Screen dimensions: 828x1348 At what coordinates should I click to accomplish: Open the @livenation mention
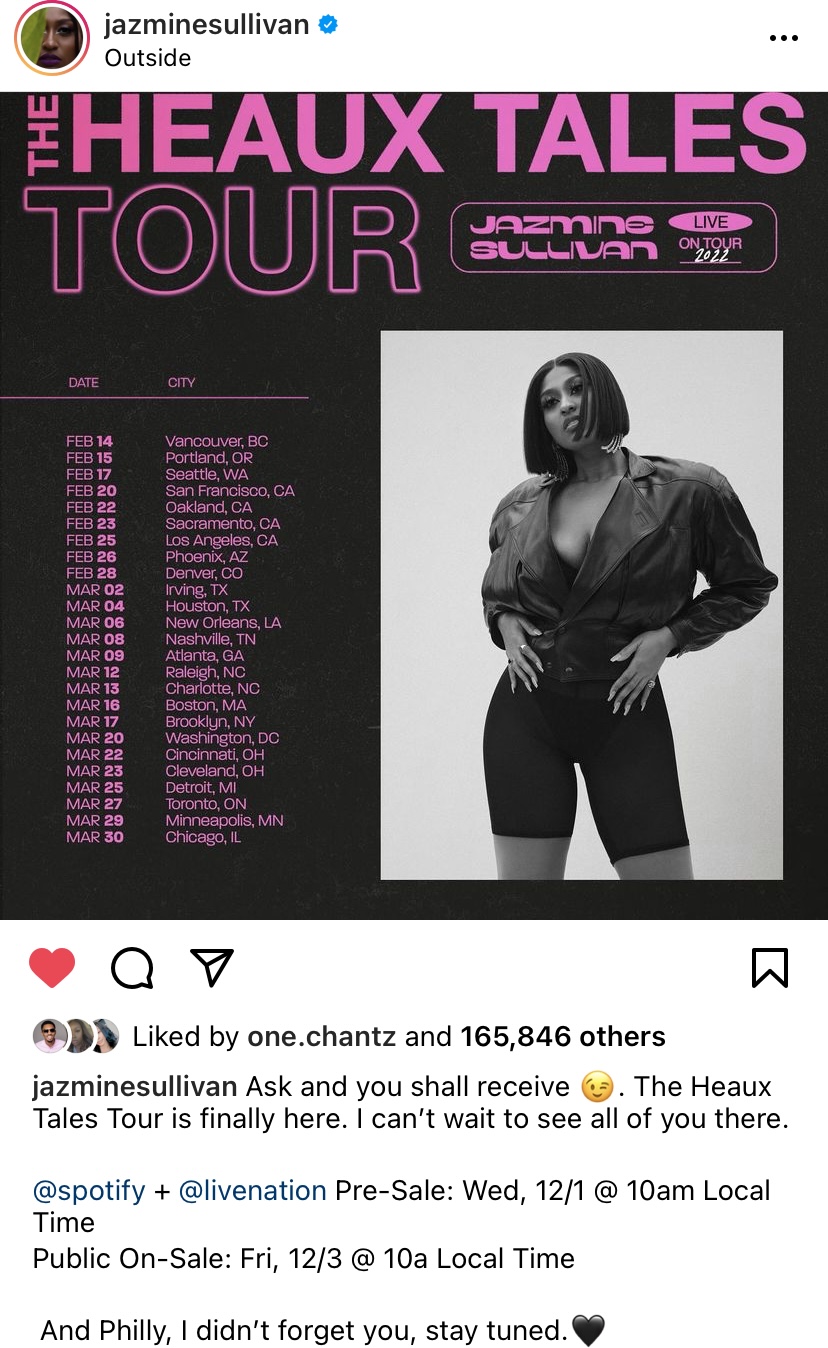point(252,1191)
